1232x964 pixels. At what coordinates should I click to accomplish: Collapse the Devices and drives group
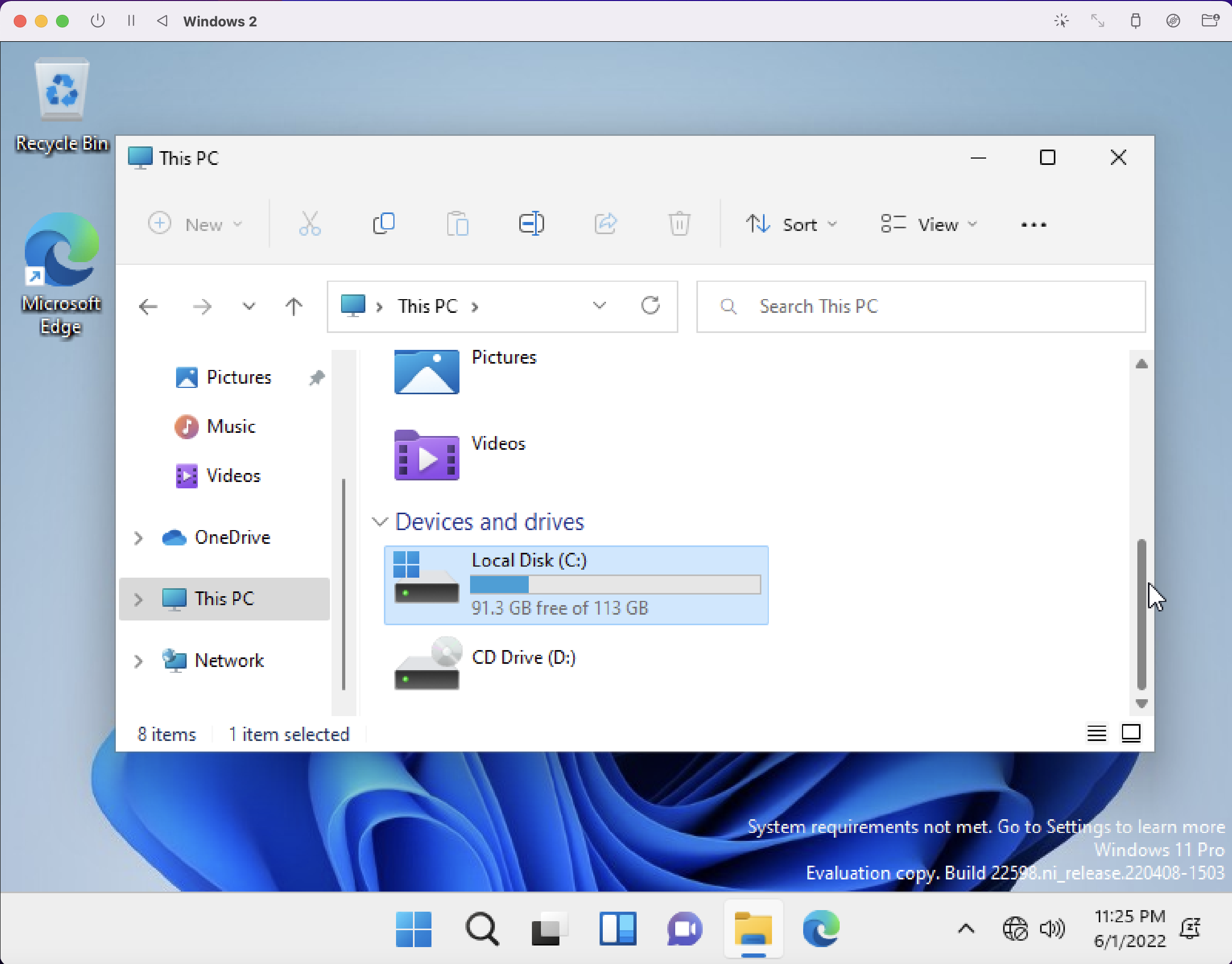[x=380, y=522]
